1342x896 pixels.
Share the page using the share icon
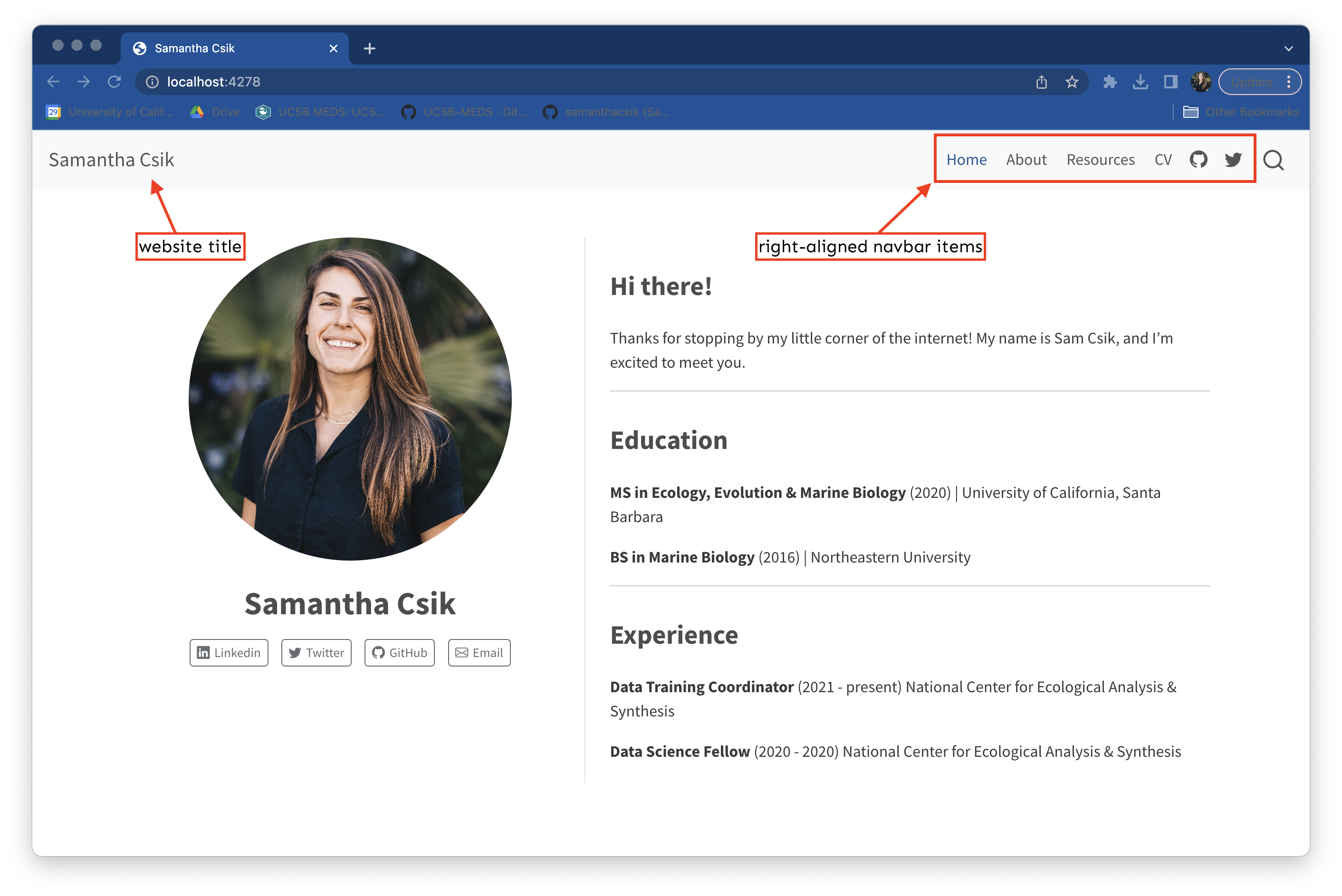(x=1041, y=82)
